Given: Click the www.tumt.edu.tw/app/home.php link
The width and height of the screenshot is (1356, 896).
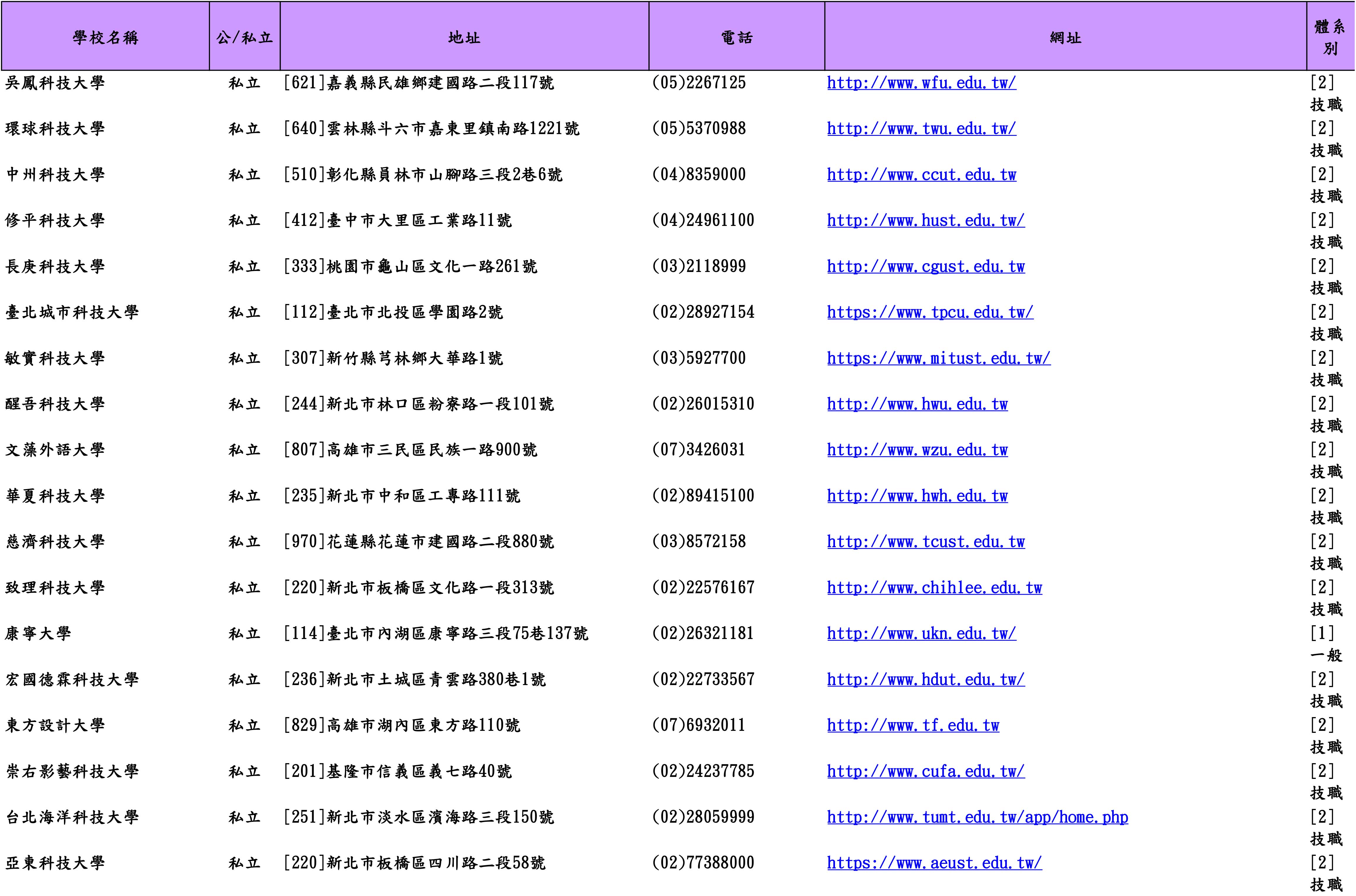Looking at the screenshot, I should pos(977,818).
